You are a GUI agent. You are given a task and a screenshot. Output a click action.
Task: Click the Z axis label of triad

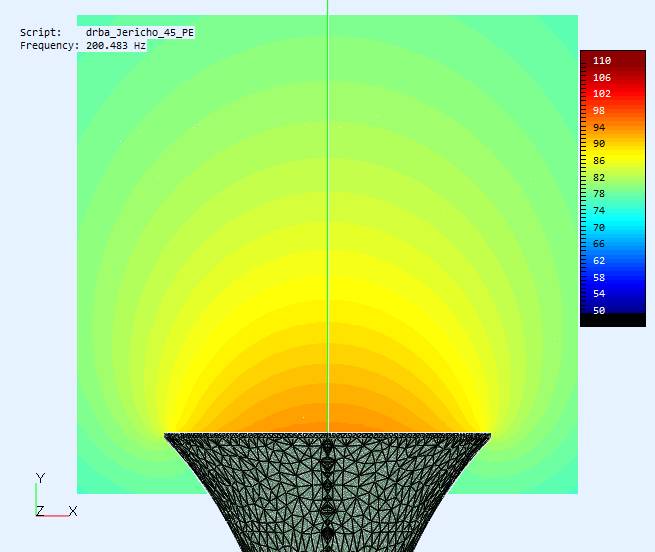point(40,511)
